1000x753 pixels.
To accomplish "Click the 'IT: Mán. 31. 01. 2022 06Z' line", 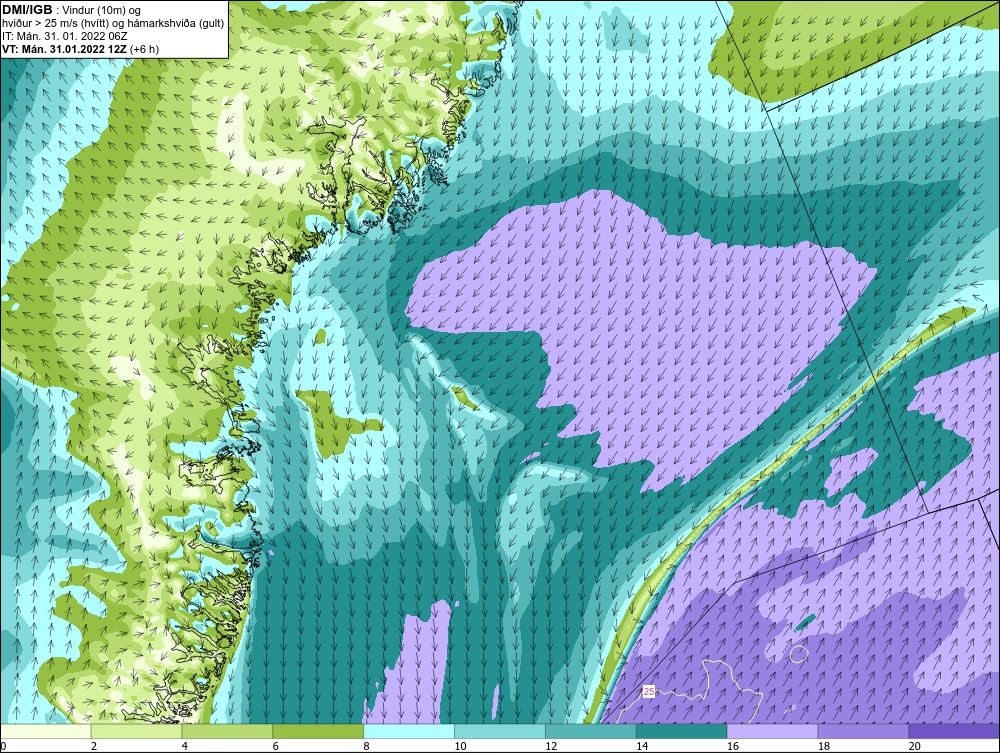I will (x=64, y=36).
